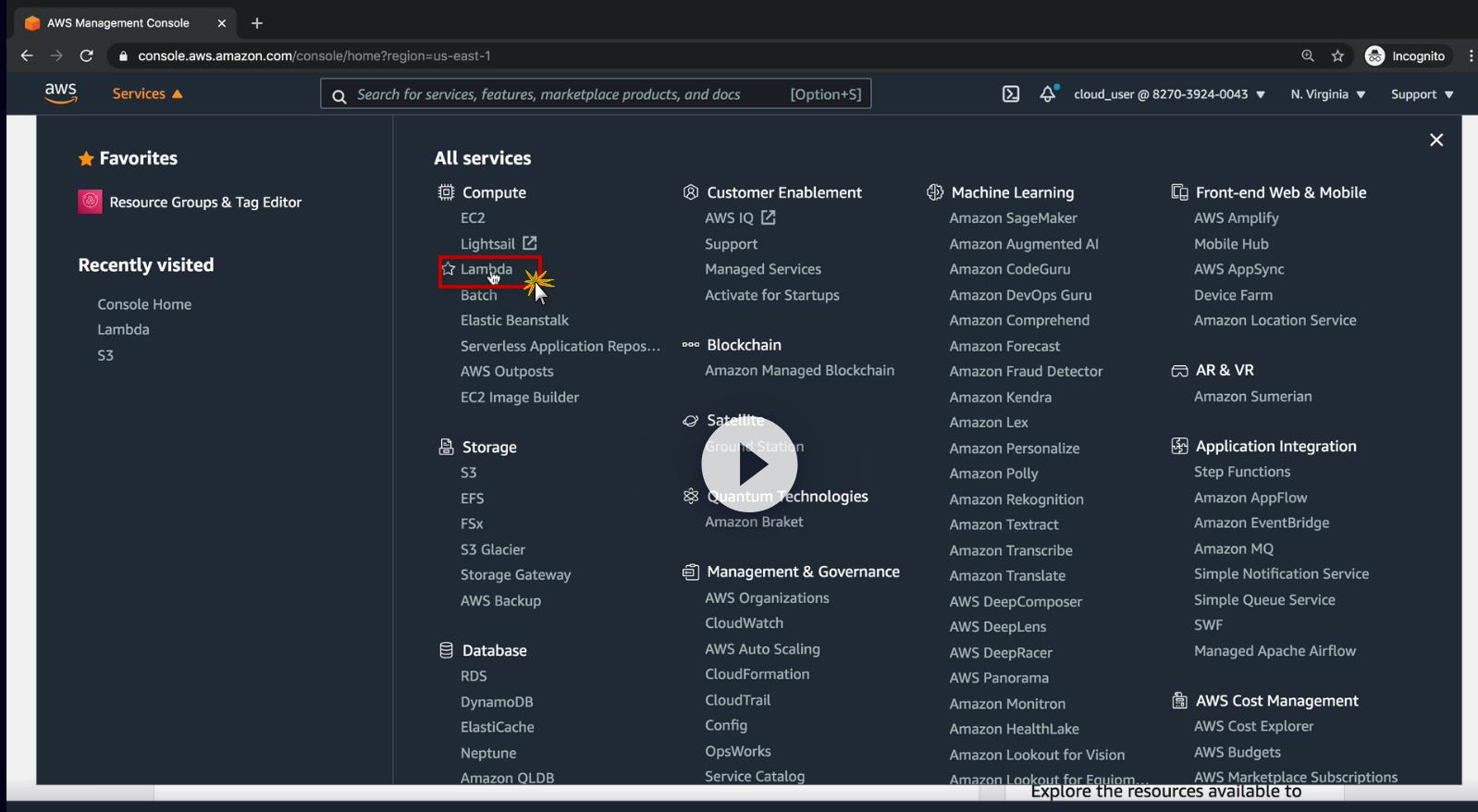Bookmark this page with the star icon
Screen dimensions: 1478x812
1337,55
